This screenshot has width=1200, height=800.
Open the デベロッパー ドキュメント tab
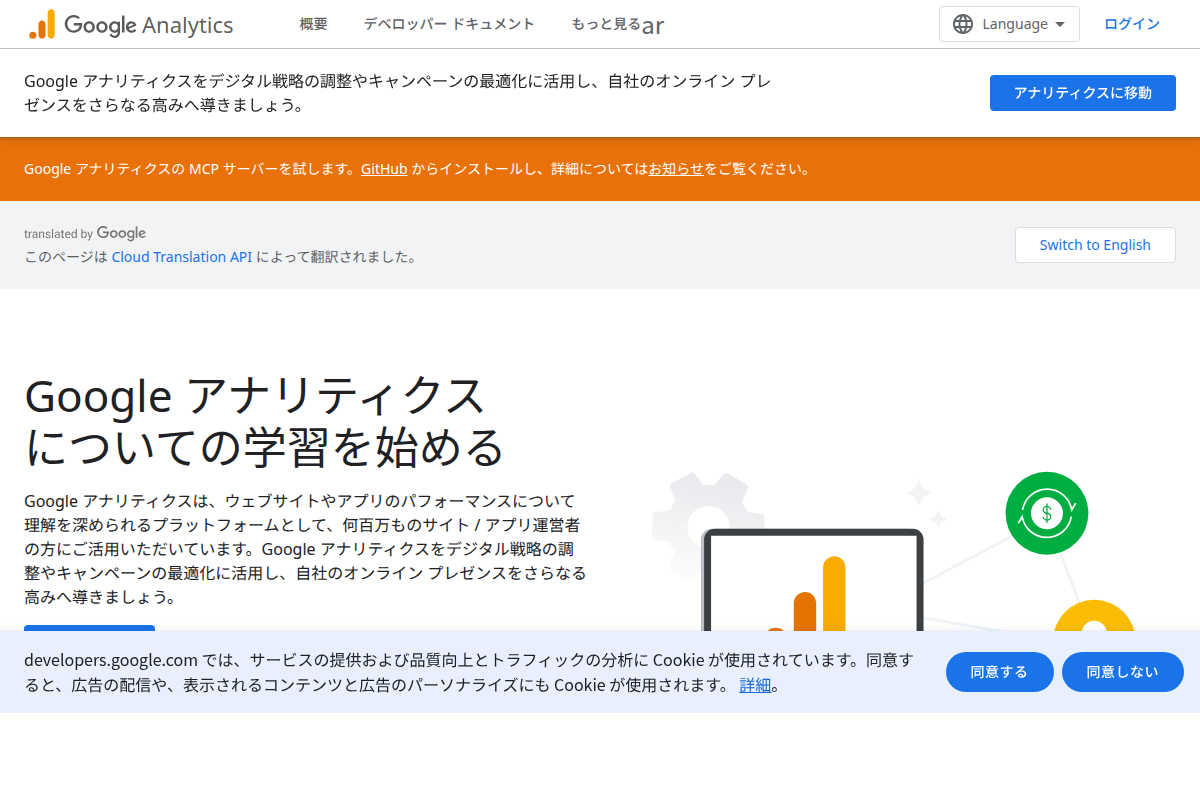click(x=449, y=24)
